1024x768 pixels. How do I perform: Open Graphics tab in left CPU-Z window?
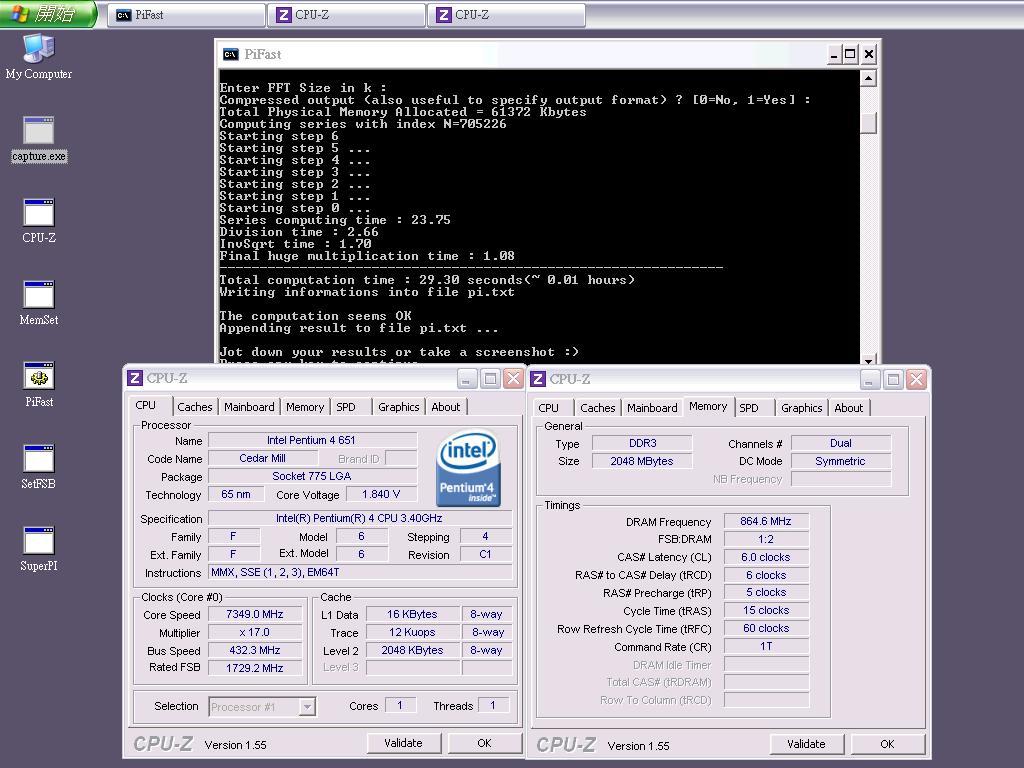(398, 407)
